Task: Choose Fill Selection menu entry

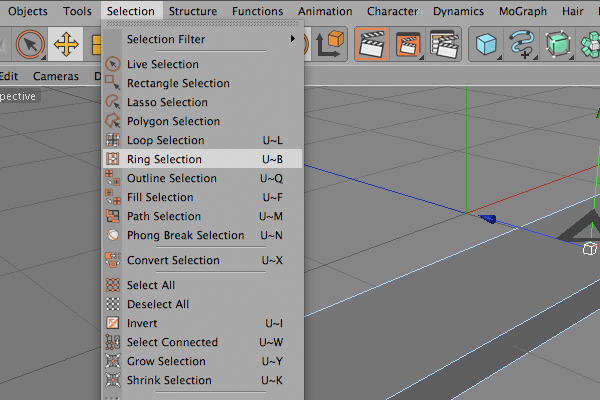Action: click(203, 197)
